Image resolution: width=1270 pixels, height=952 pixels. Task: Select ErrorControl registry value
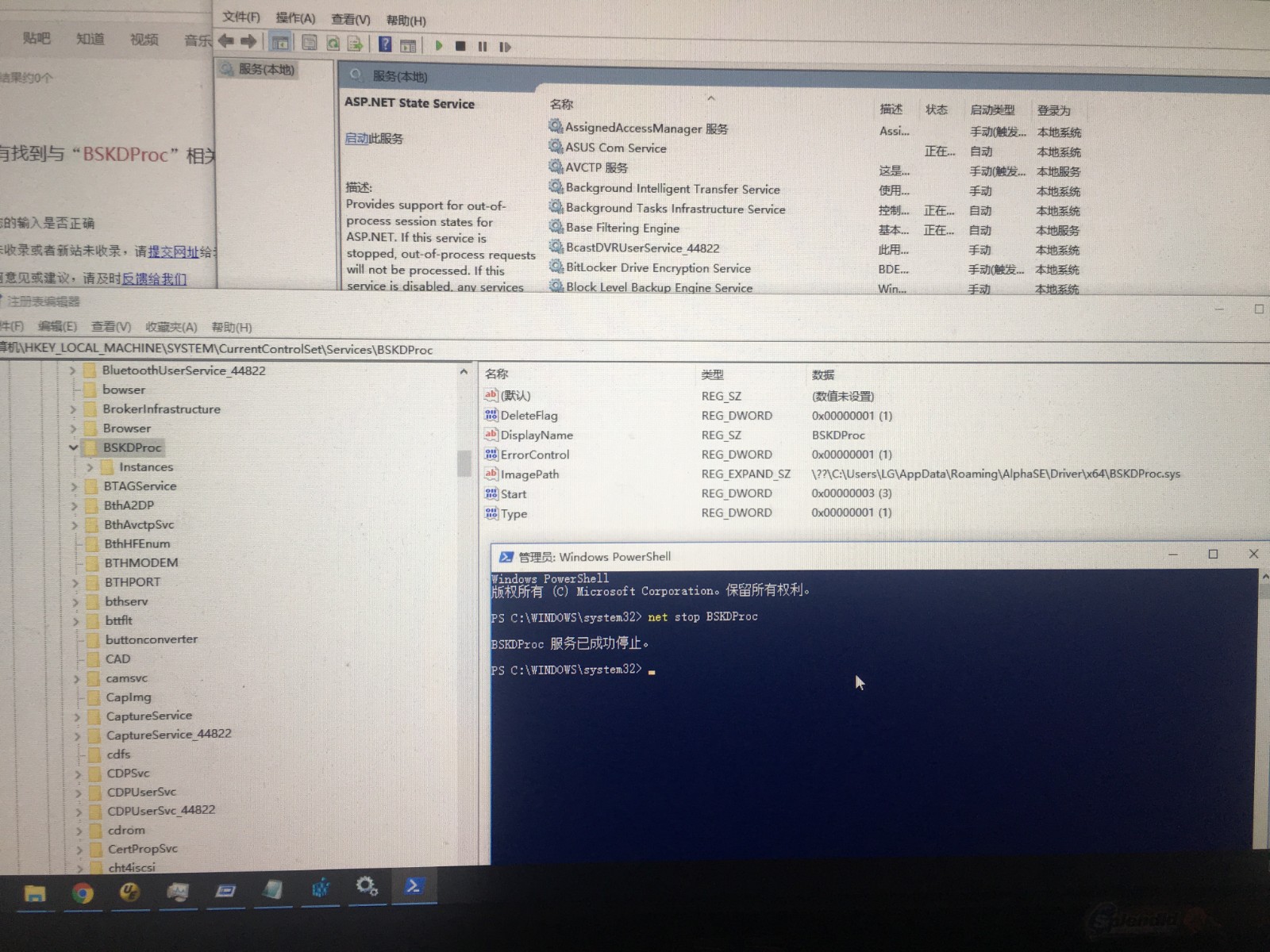point(535,455)
